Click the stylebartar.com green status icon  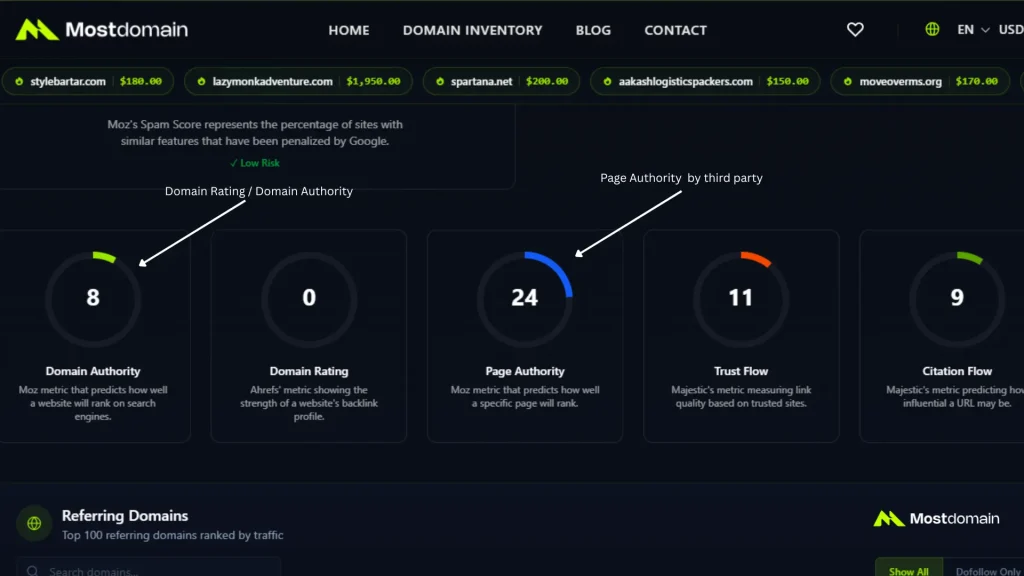coord(19,82)
